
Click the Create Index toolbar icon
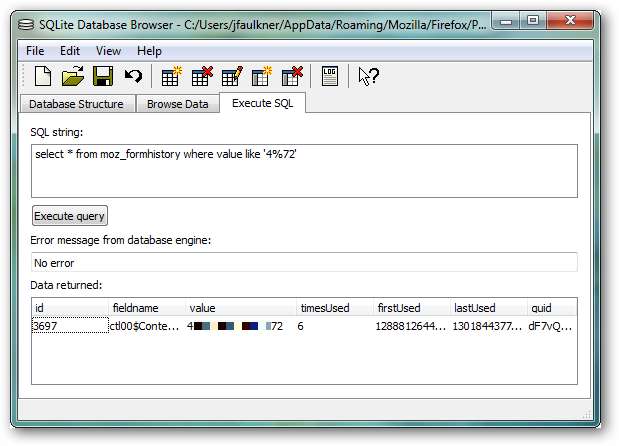[262, 76]
